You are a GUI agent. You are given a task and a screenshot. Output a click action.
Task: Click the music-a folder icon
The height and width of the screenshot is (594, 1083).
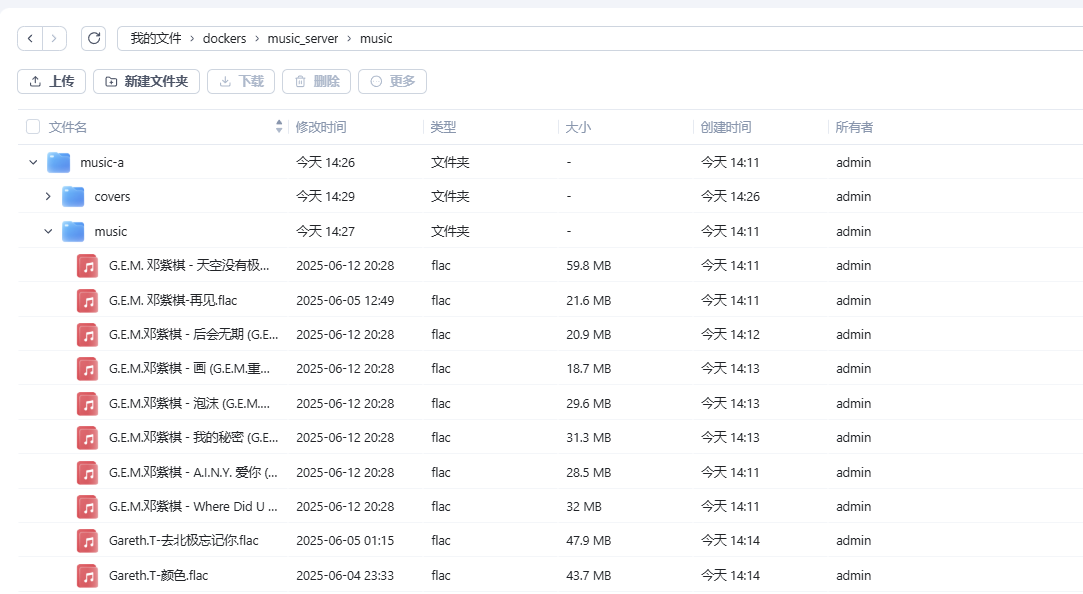tap(59, 162)
